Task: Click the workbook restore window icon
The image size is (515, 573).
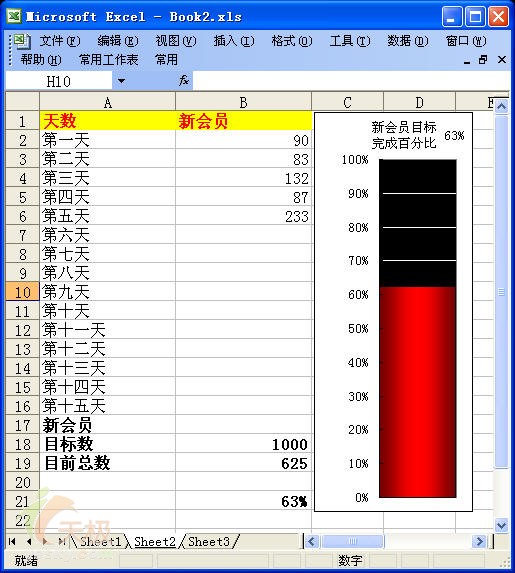Action: point(483,60)
